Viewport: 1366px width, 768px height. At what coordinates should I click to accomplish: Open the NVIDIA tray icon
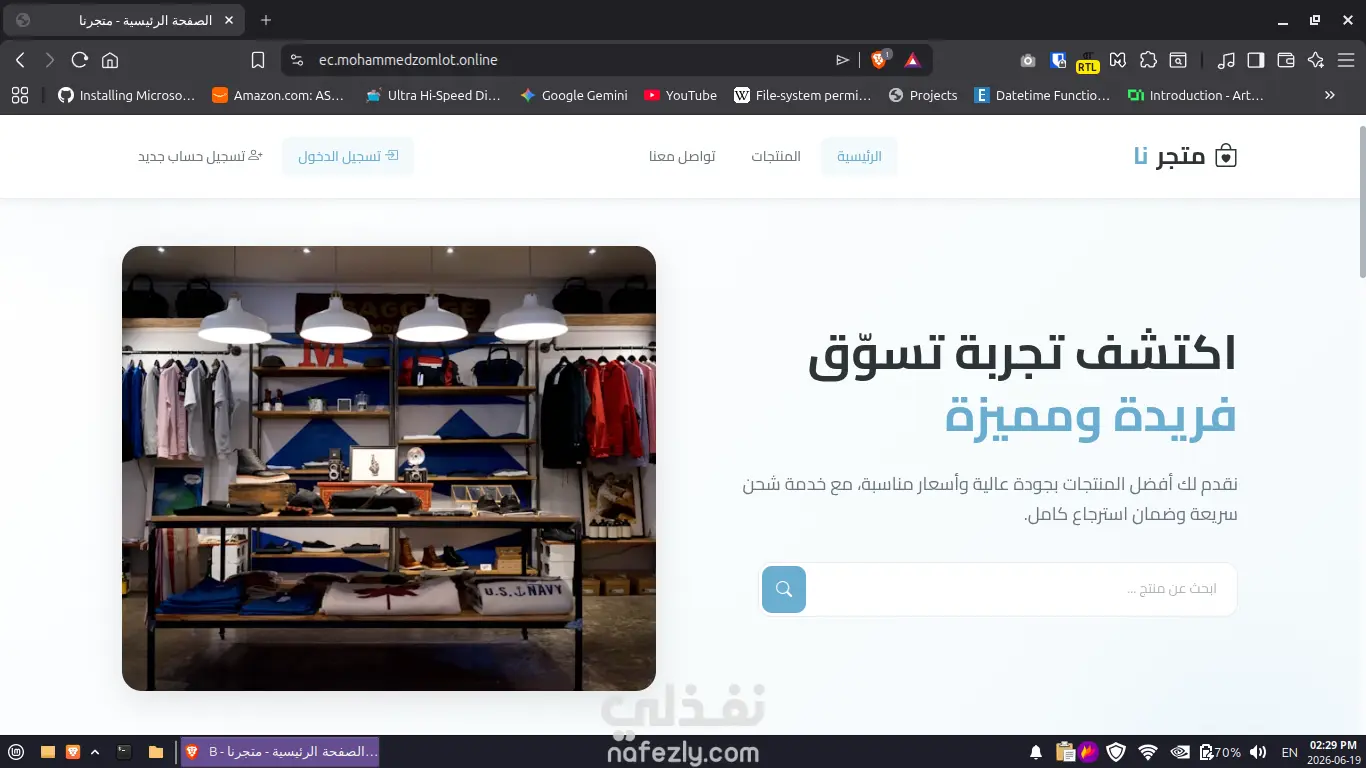[x=1180, y=752]
